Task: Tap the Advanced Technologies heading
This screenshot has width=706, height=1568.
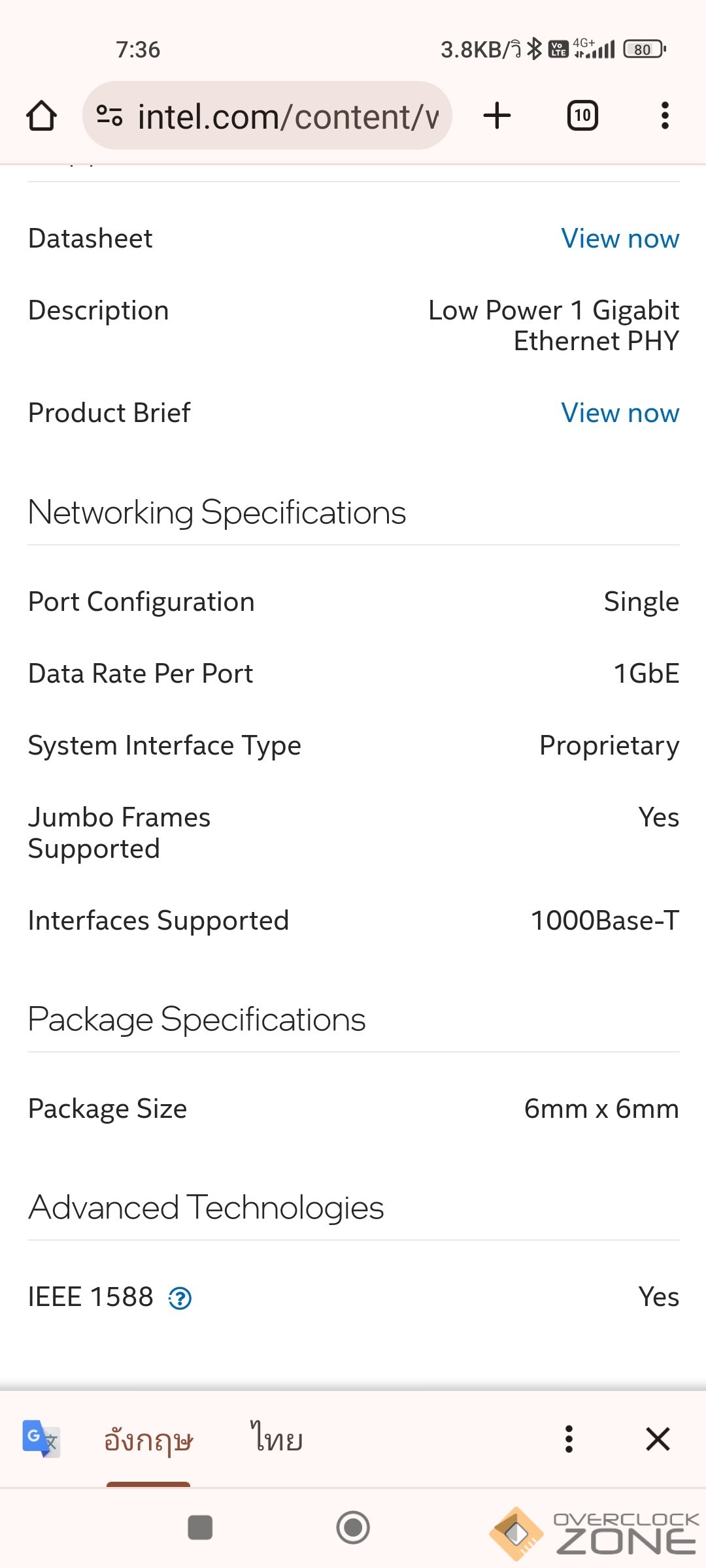Action: [x=206, y=1207]
